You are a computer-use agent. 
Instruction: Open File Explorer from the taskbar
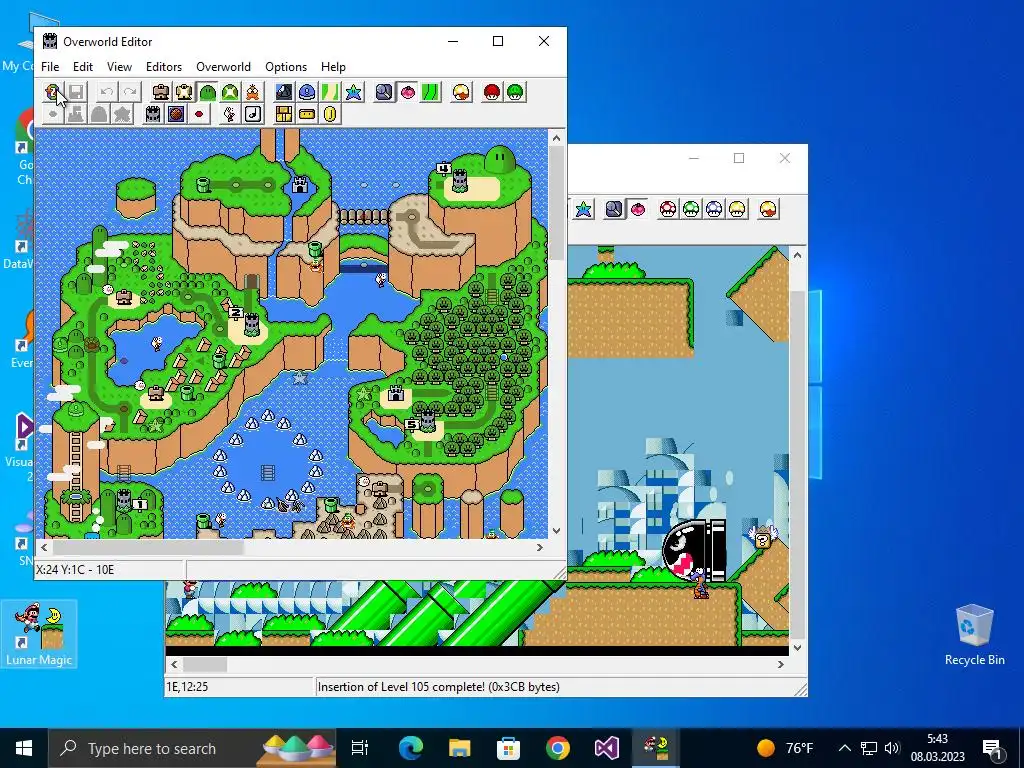[x=460, y=748]
